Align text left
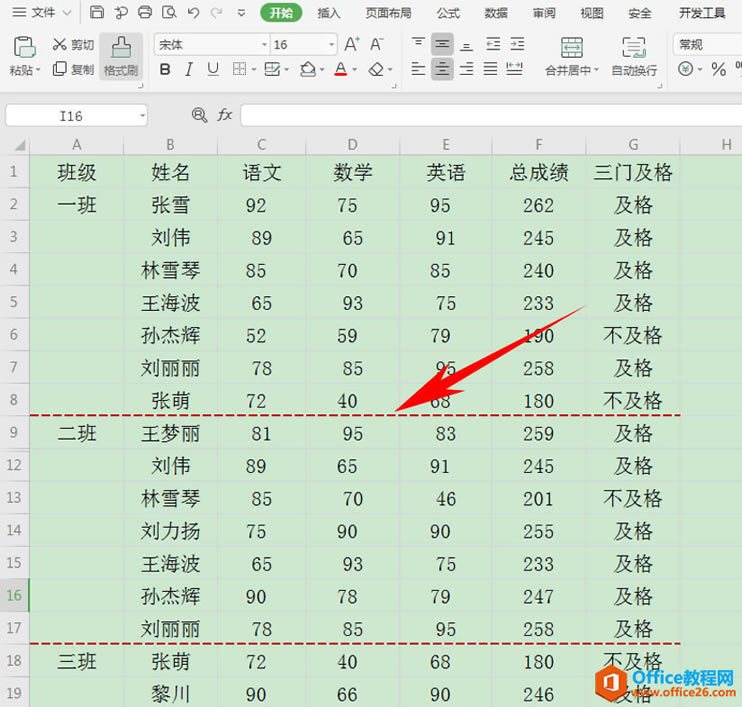This screenshot has width=742, height=707. 418,70
